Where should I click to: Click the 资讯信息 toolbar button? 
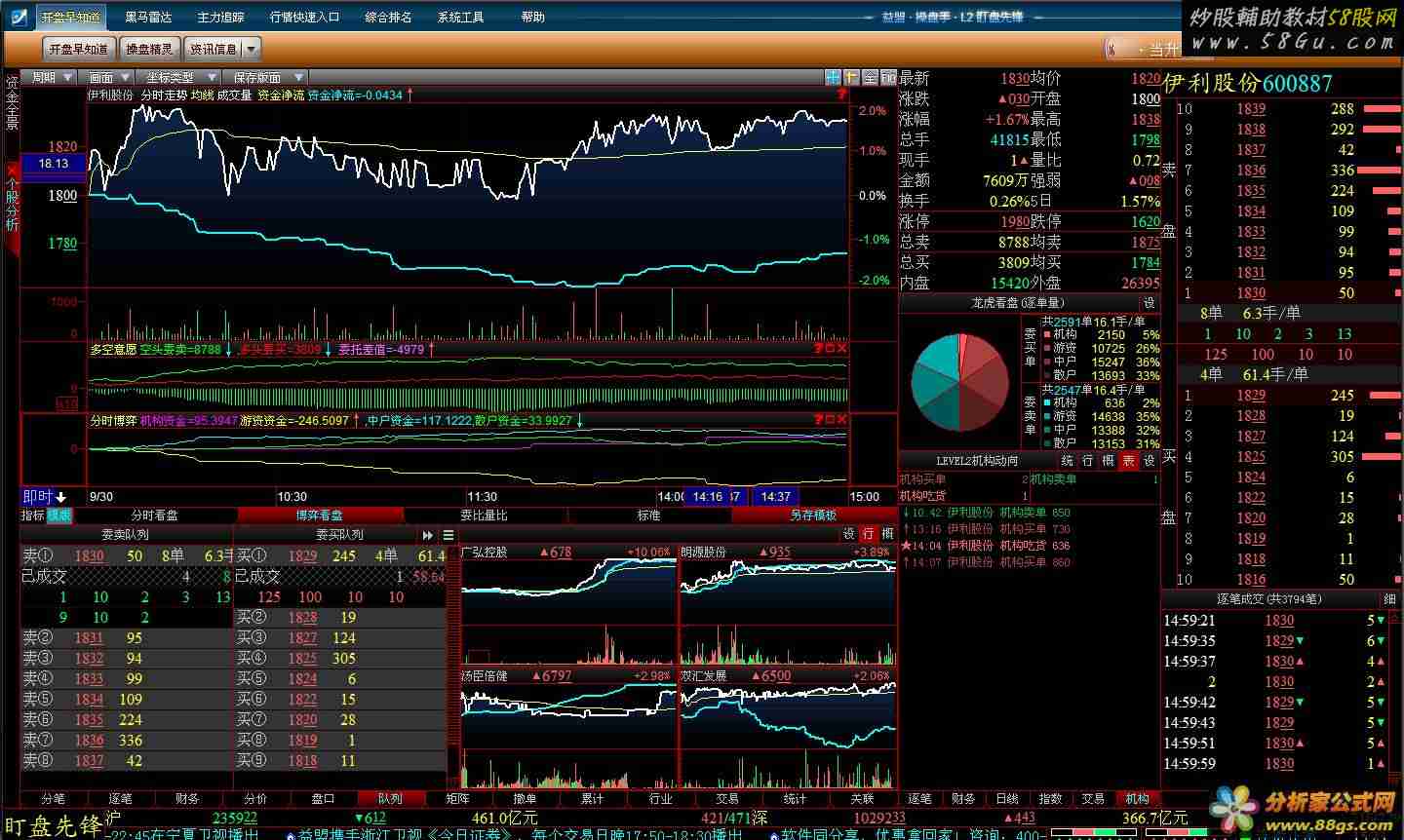(x=213, y=49)
